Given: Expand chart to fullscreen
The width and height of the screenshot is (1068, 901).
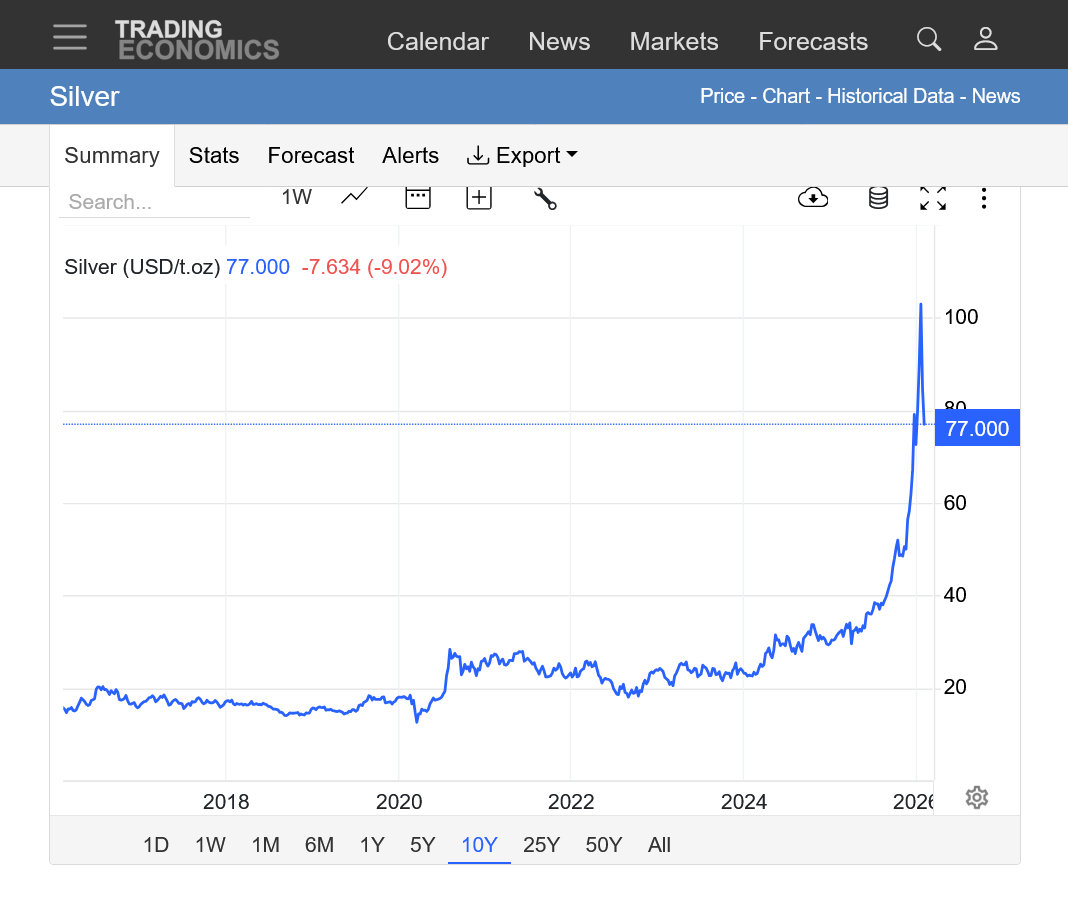Looking at the screenshot, I should point(932,198).
